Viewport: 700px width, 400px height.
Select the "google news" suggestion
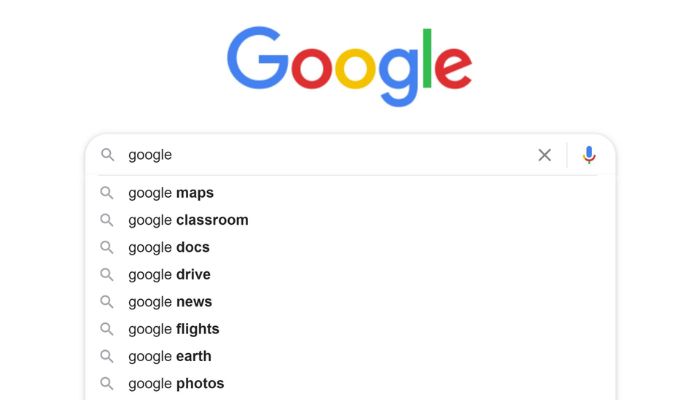(170, 302)
